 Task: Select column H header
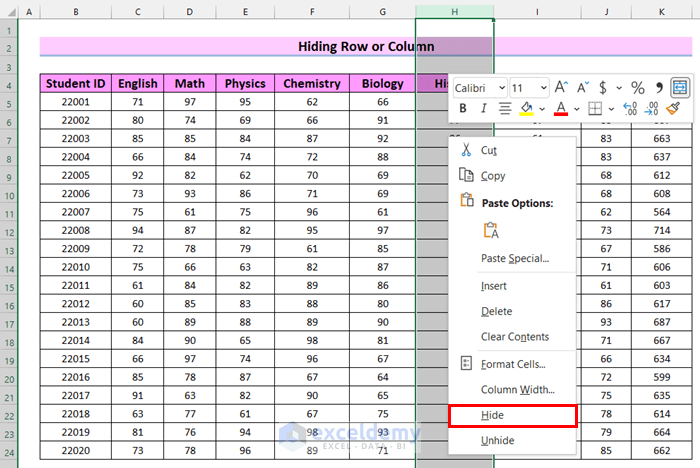pos(454,12)
